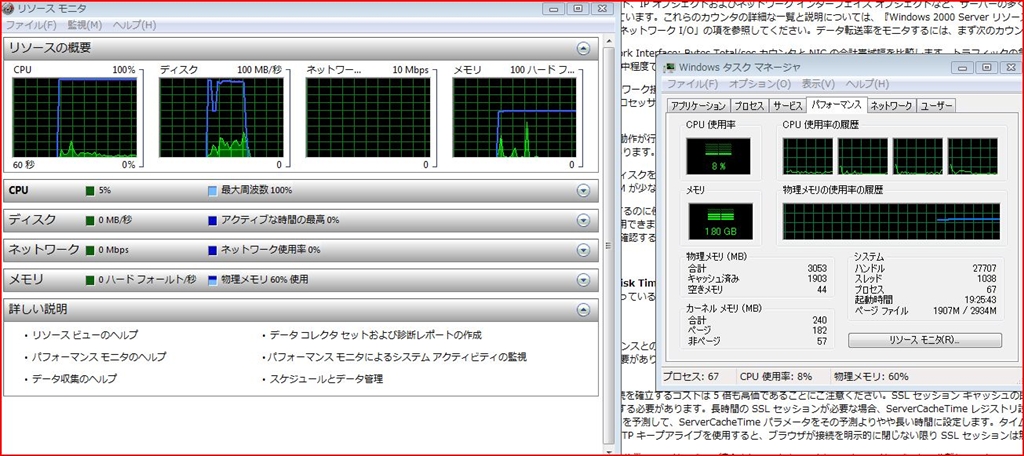Click the 起動時間 19:25:43 value
Viewport: 1024px width, 456px height.
click(x=979, y=300)
